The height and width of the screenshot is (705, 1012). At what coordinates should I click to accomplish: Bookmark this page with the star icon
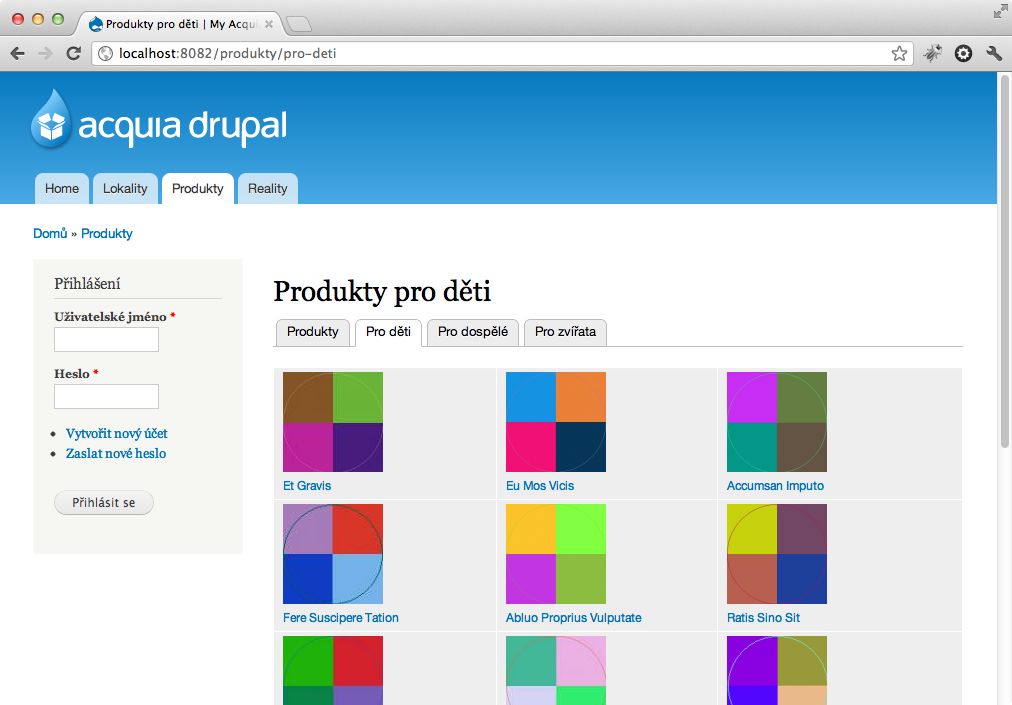coord(899,53)
